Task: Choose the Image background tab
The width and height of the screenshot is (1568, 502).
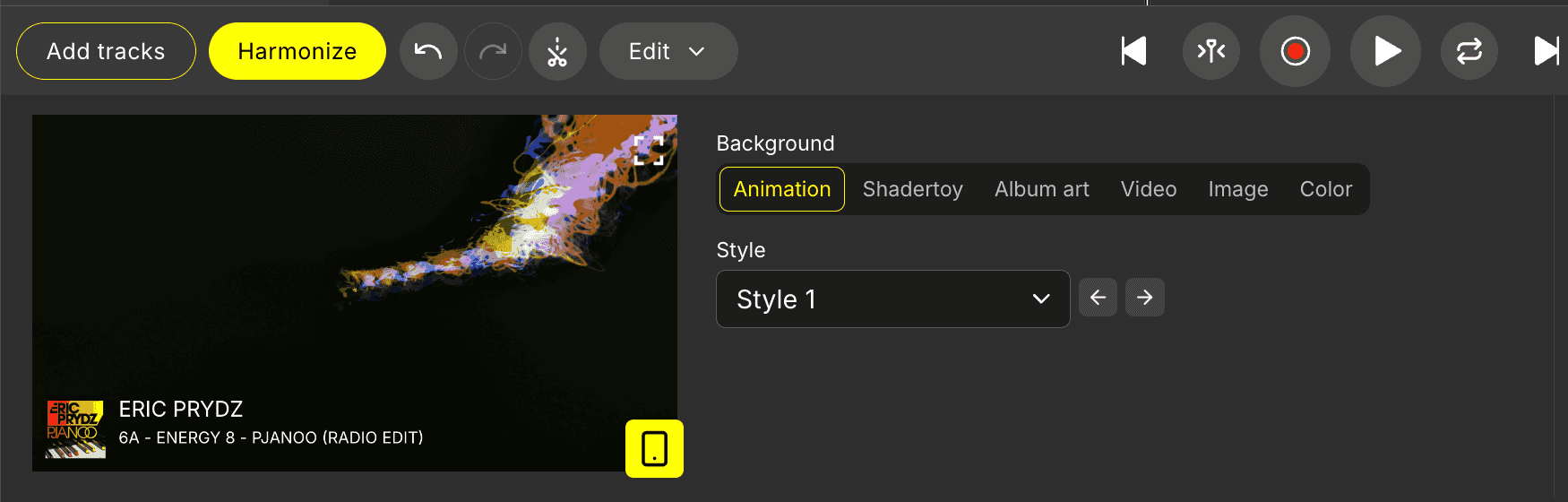Action: [1238, 189]
